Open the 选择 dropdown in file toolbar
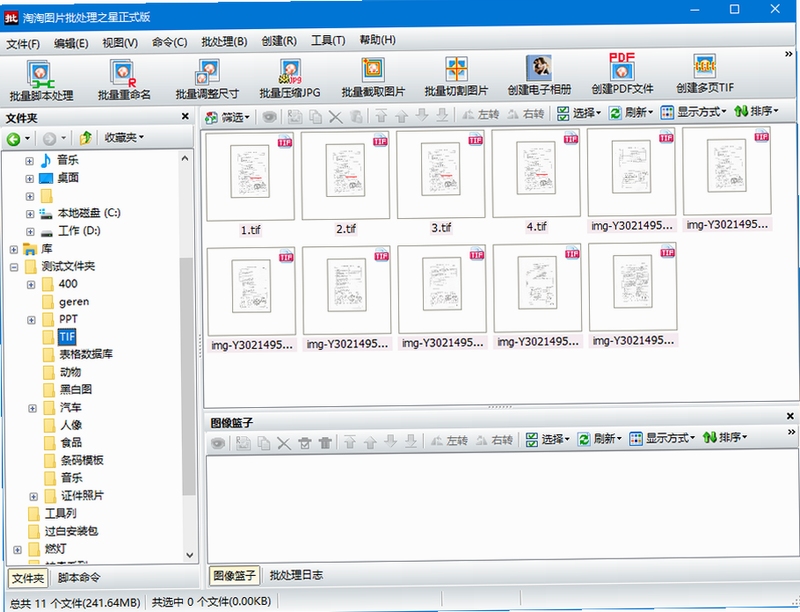This screenshot has height=612, width=800. 579,113
